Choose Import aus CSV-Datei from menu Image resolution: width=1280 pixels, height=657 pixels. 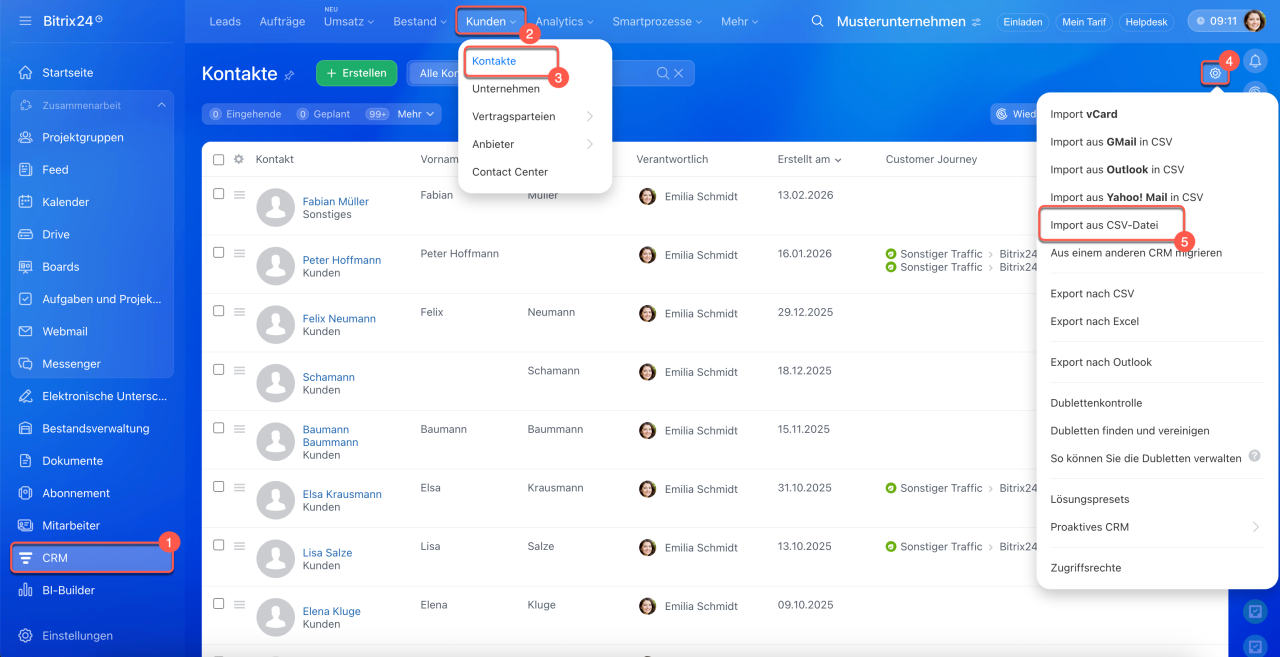[1104, 225]
